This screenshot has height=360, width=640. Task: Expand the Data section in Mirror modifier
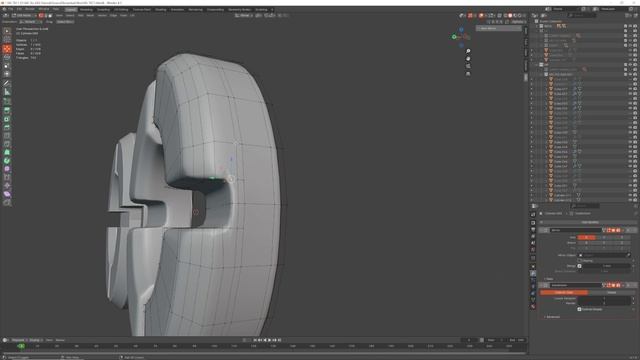[549, 279]
